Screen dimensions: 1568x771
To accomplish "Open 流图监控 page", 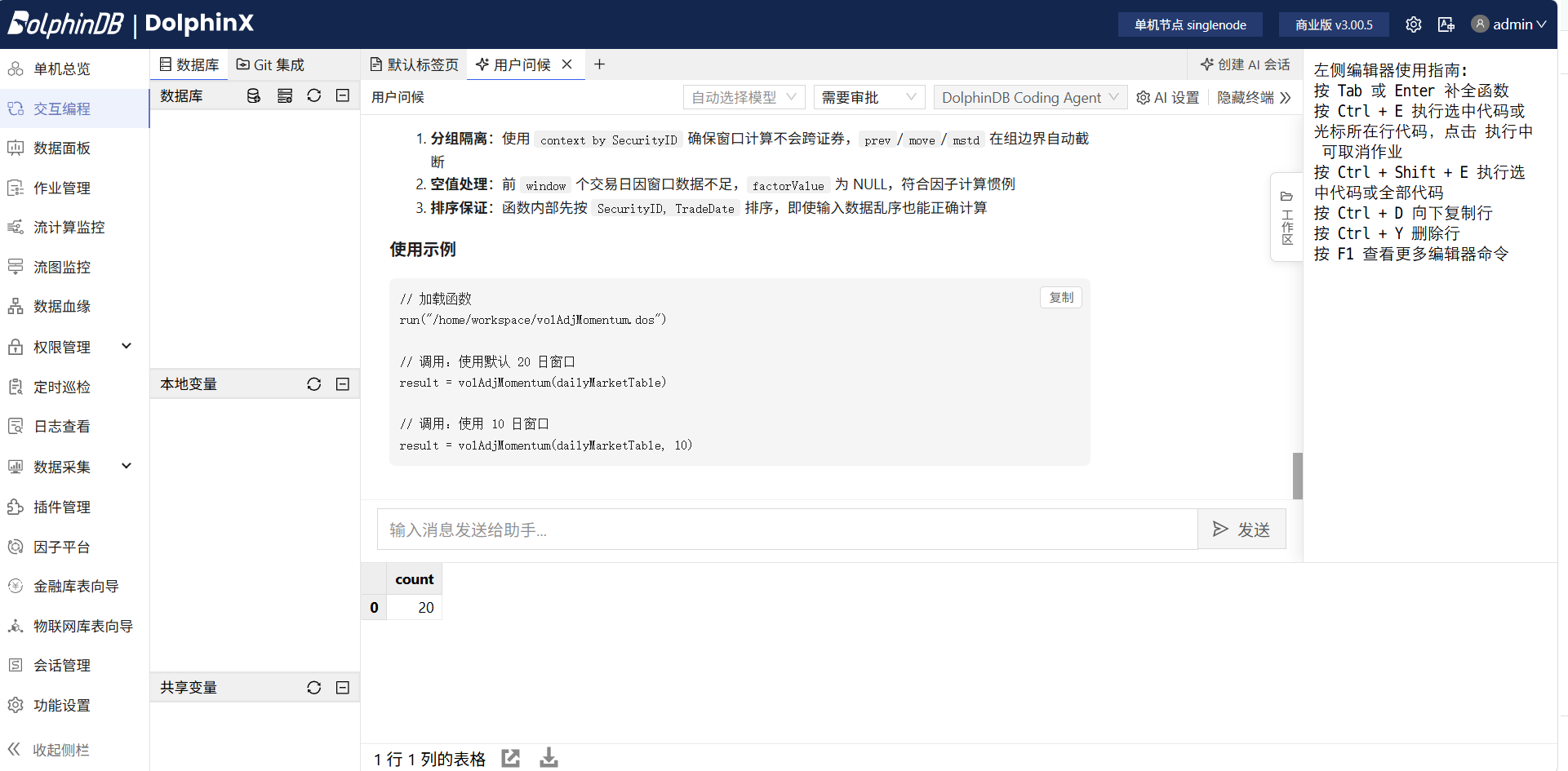I will (74, 267).
